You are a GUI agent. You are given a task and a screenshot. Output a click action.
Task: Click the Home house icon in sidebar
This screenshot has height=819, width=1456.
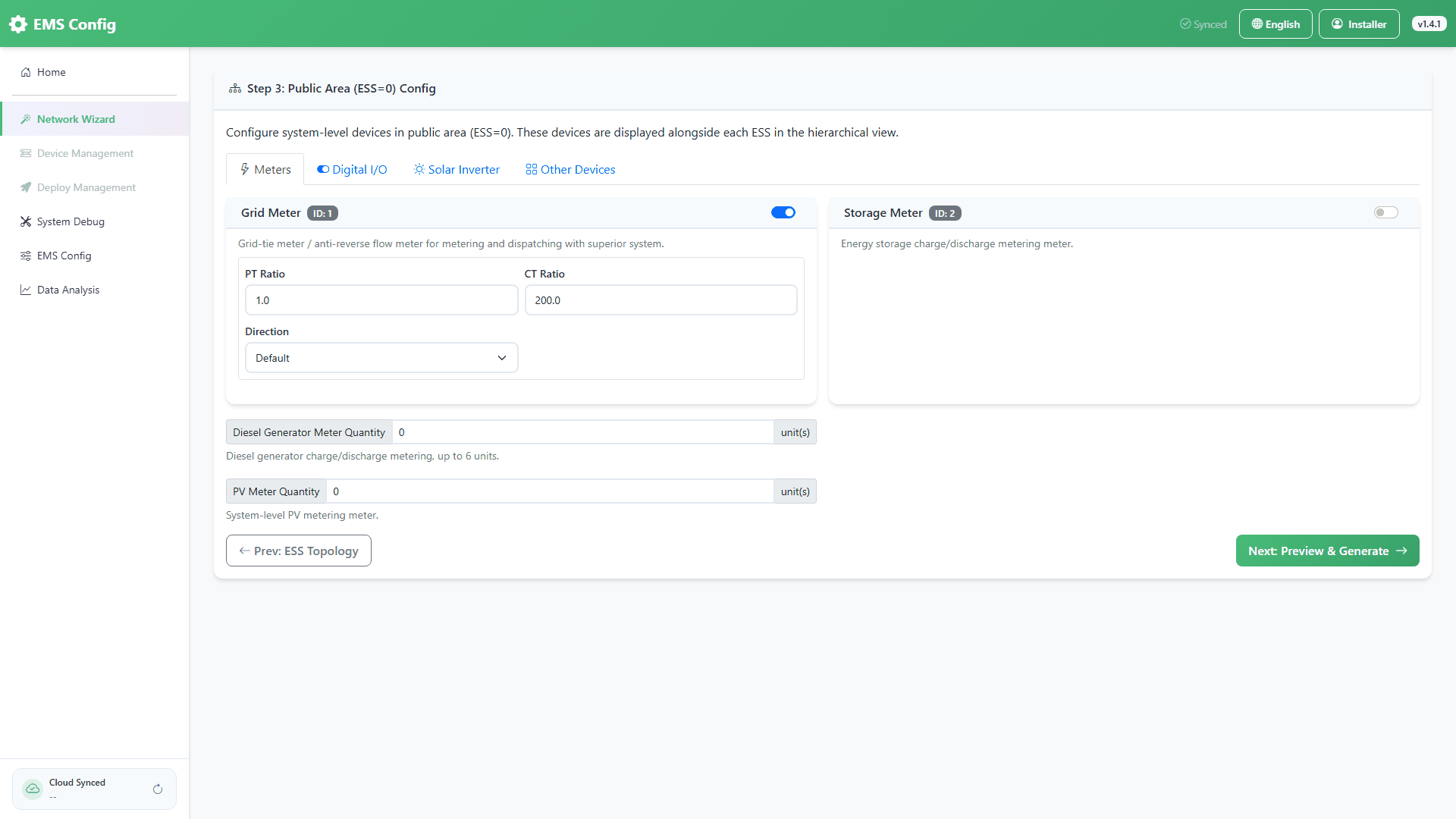[26, 72]
